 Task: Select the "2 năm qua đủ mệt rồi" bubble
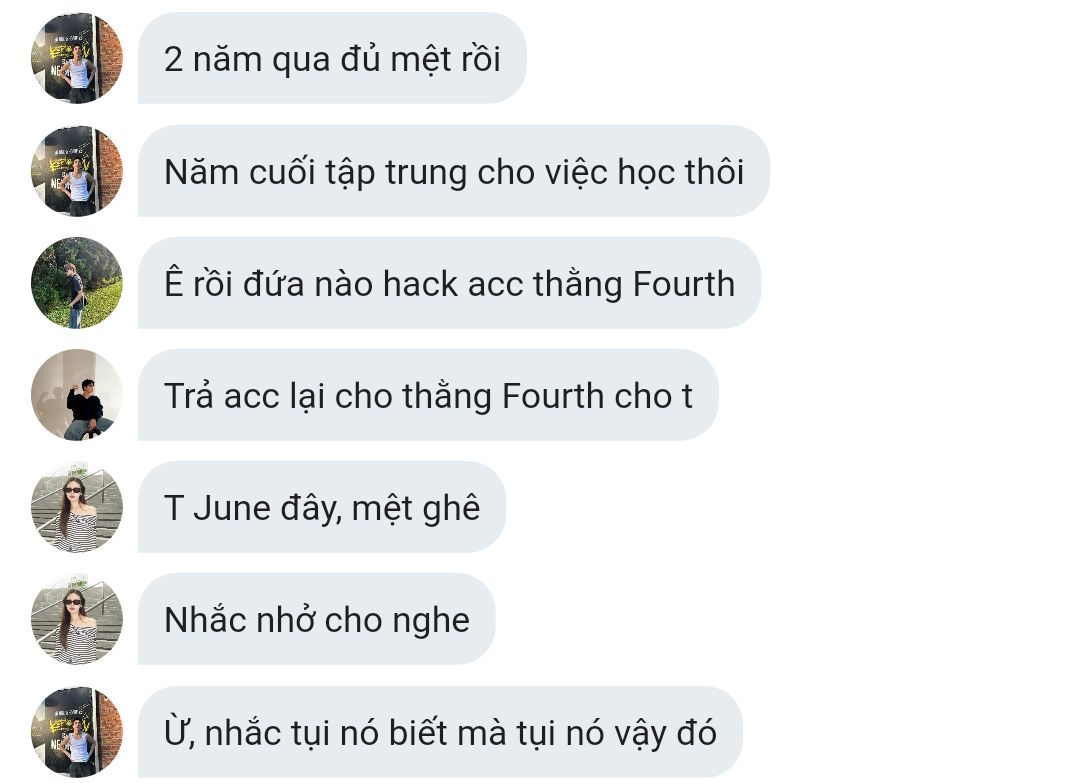332,59
